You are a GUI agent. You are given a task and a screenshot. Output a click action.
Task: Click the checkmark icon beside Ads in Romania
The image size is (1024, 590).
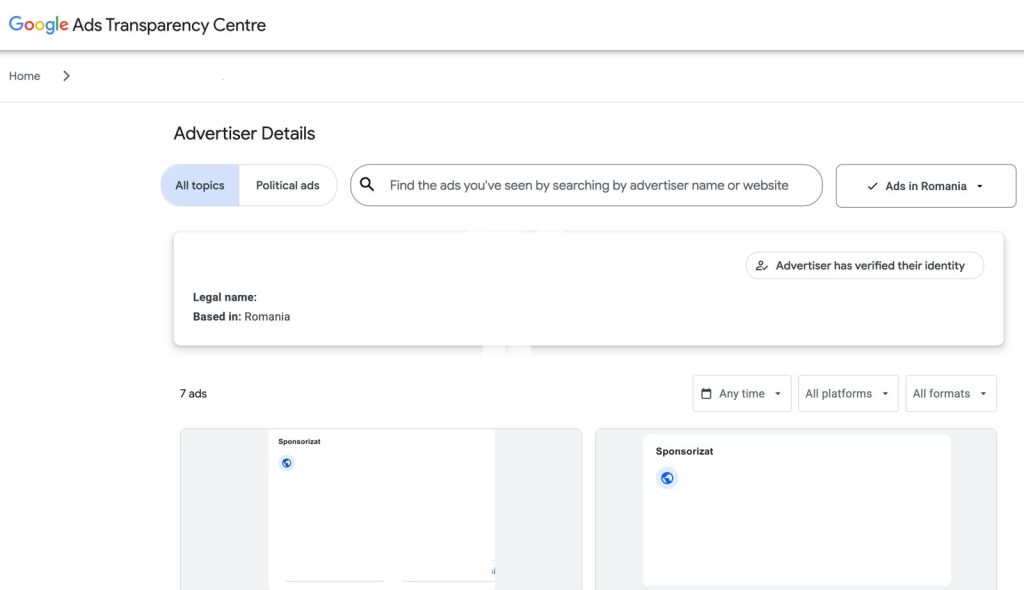[872, 186]
